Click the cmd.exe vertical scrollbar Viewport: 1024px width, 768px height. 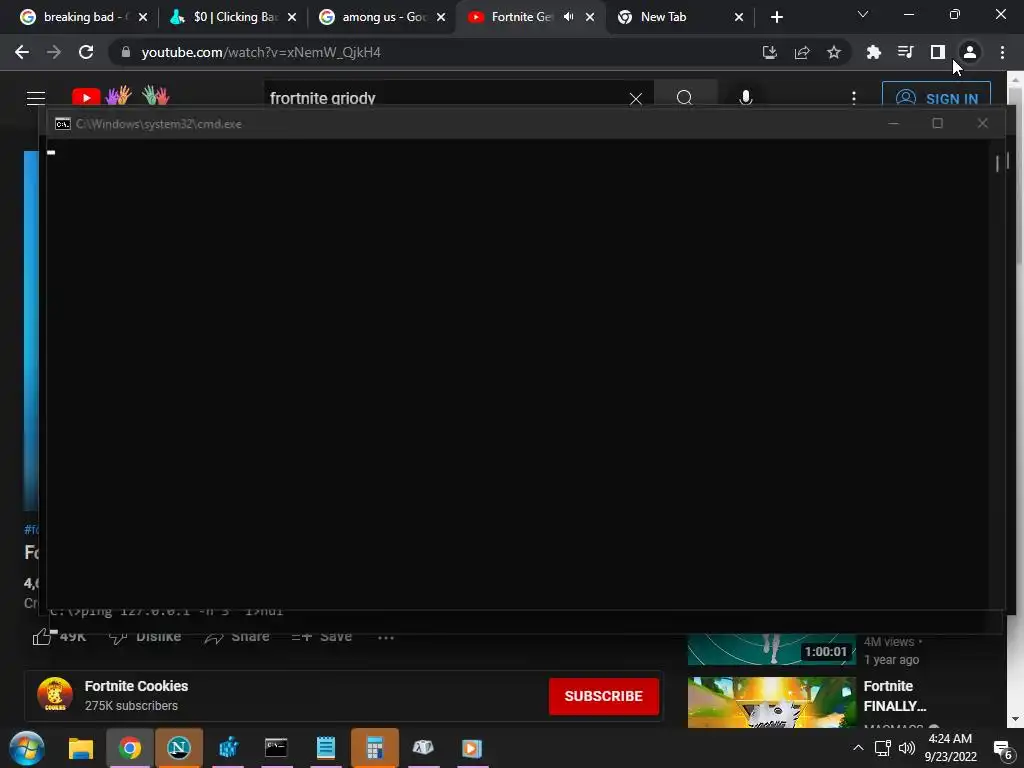997,372
